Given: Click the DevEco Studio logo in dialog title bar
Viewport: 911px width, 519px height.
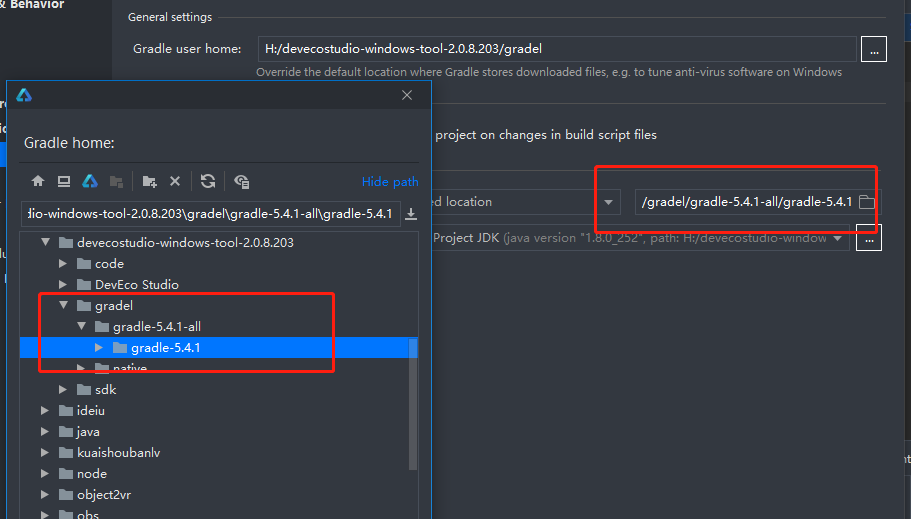Looking at the screenshot, I should [24, 95].
